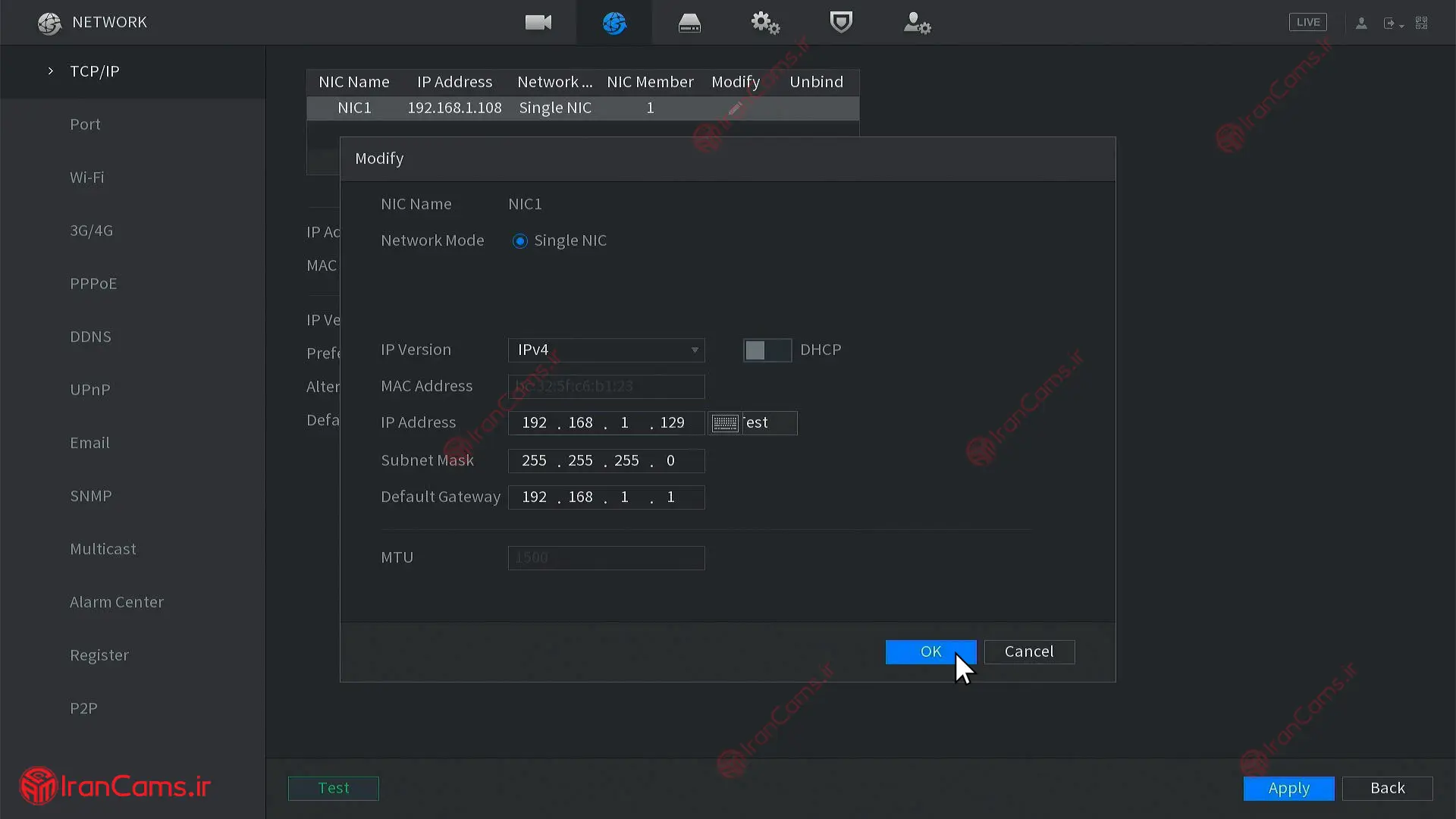Click the NIC Name column header
Image resolution: width=1456 pixels, height=819 pixels.
(x=353, y=82)
